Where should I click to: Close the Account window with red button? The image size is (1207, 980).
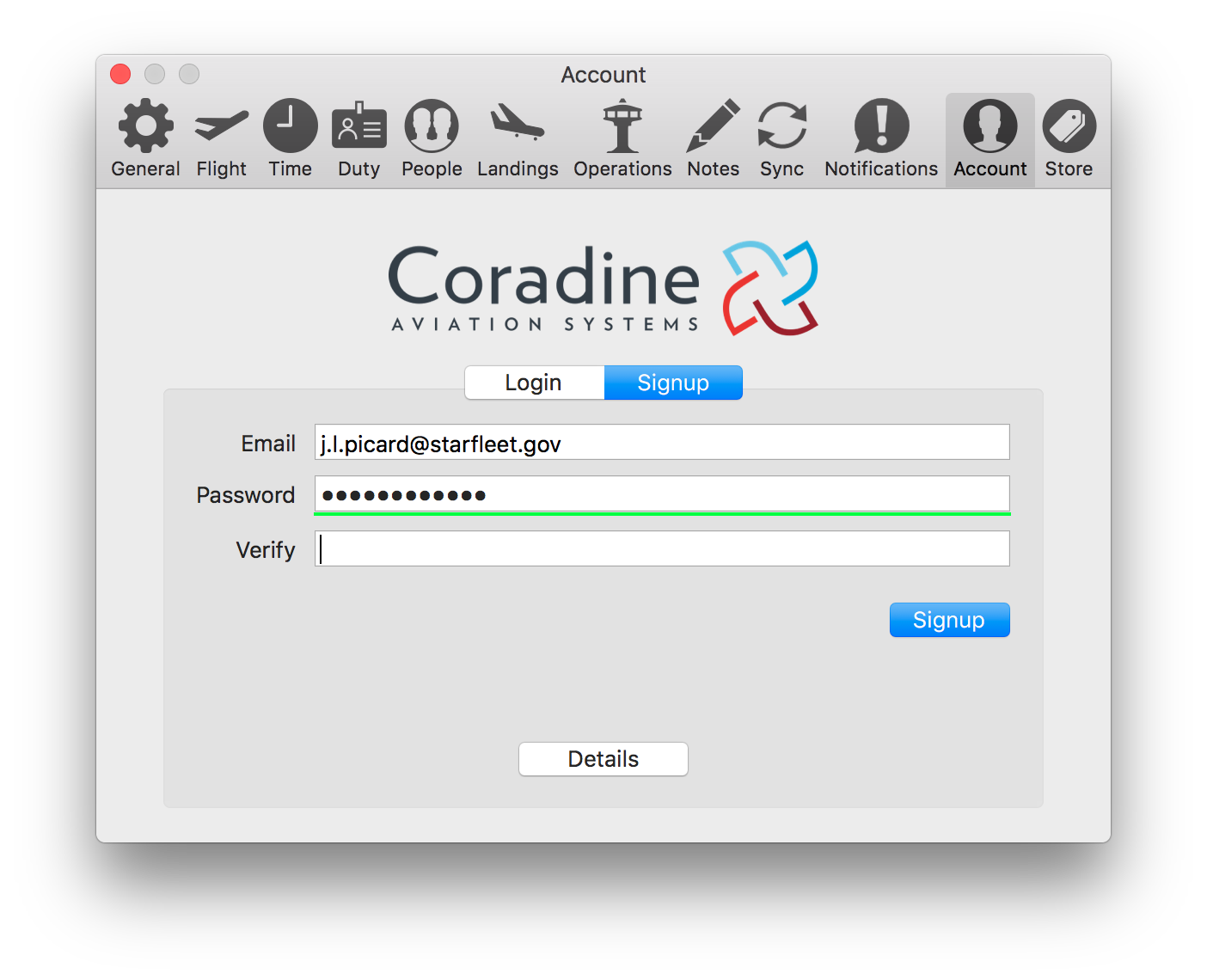tap(120, 74)
